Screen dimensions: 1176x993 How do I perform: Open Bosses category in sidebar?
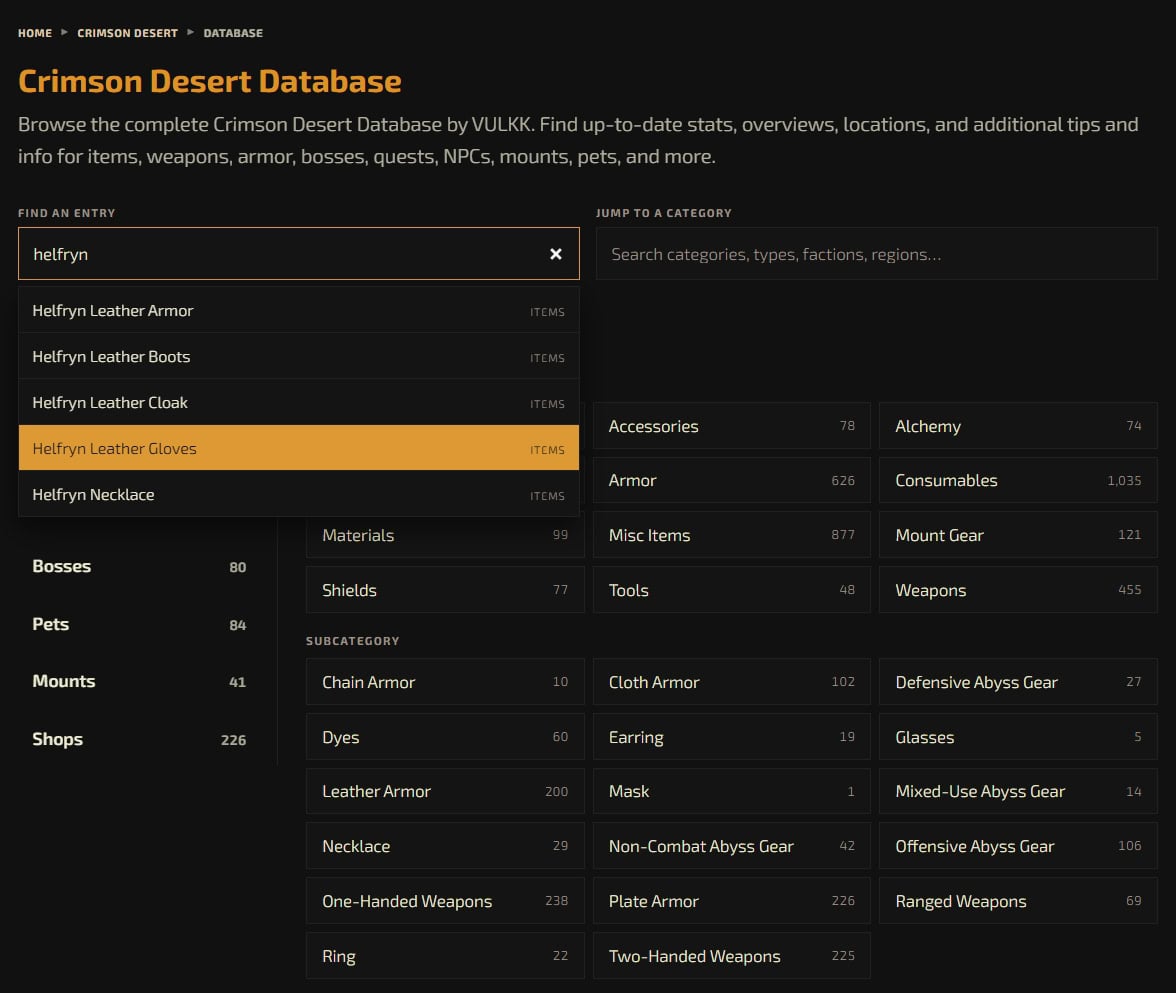pyautogui.click(x=140, y=566)
